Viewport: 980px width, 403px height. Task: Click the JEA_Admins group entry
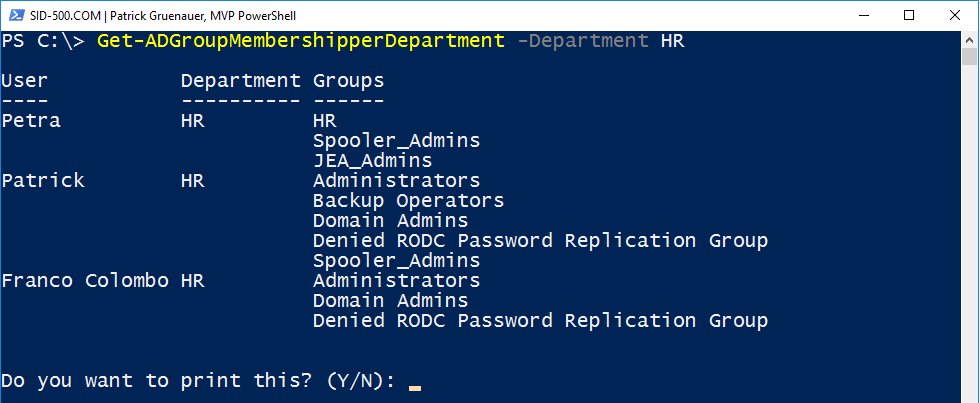click(x=372, y=161)
